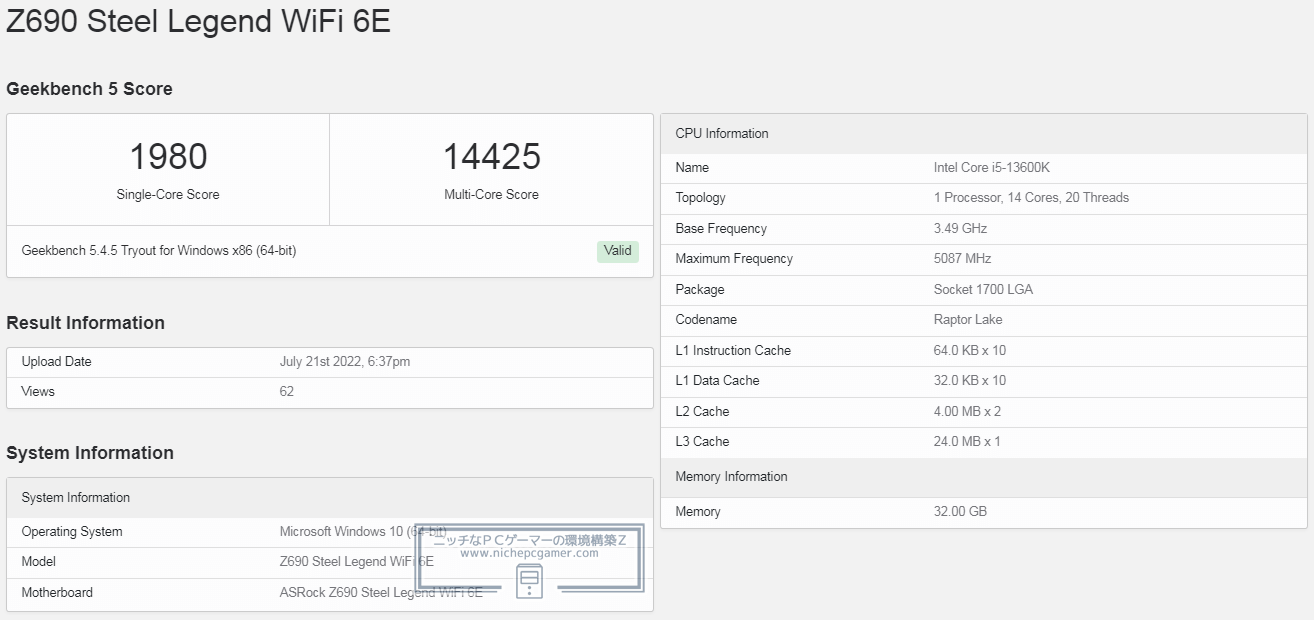1314x620 pixels.
Task: Click the Upload Date label
Action: click(56, 362)
